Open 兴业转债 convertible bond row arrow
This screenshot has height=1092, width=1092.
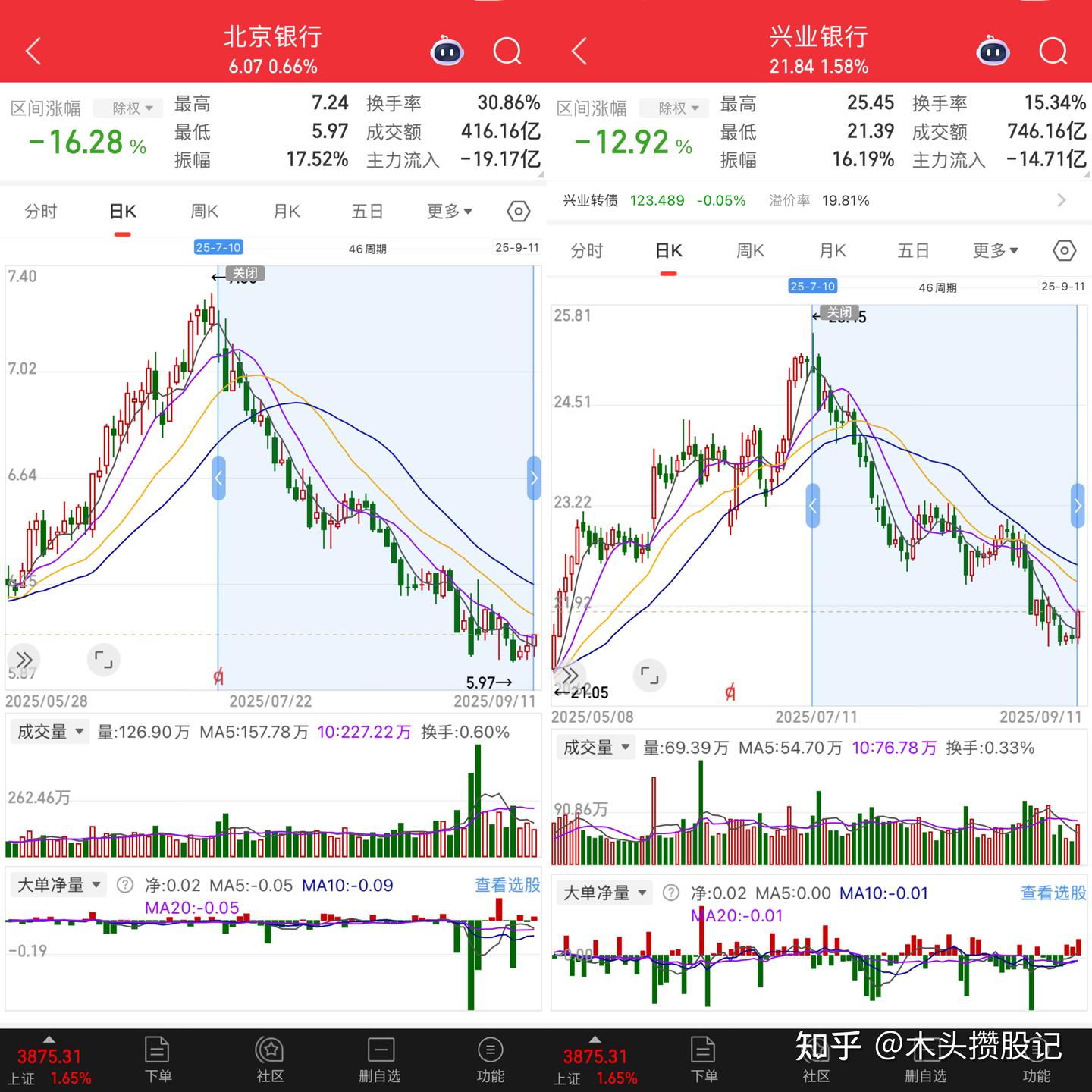coord(1062,200)
